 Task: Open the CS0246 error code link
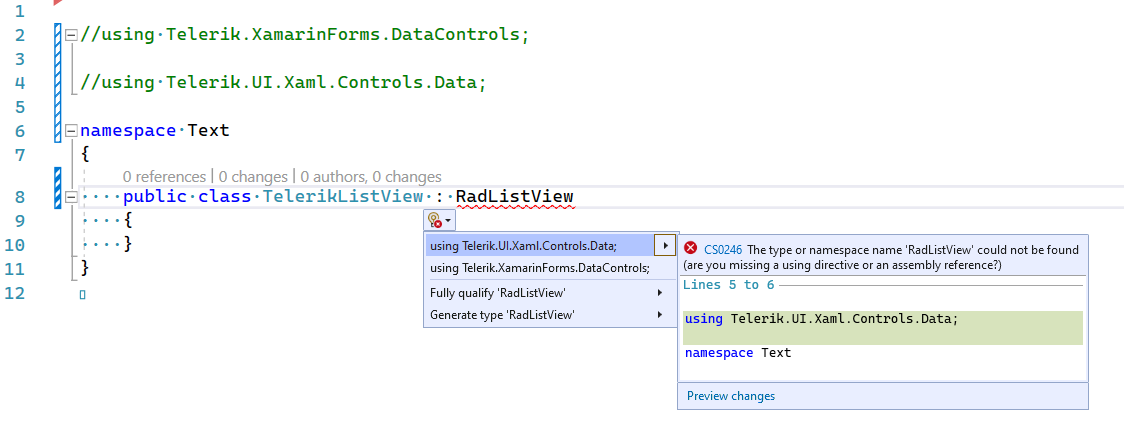723,250
